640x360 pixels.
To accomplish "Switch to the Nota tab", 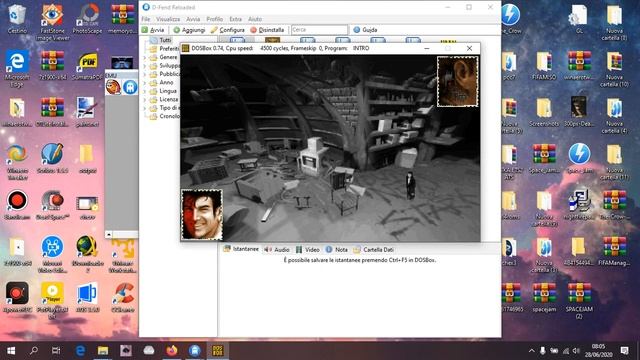I will pos(337,249).
